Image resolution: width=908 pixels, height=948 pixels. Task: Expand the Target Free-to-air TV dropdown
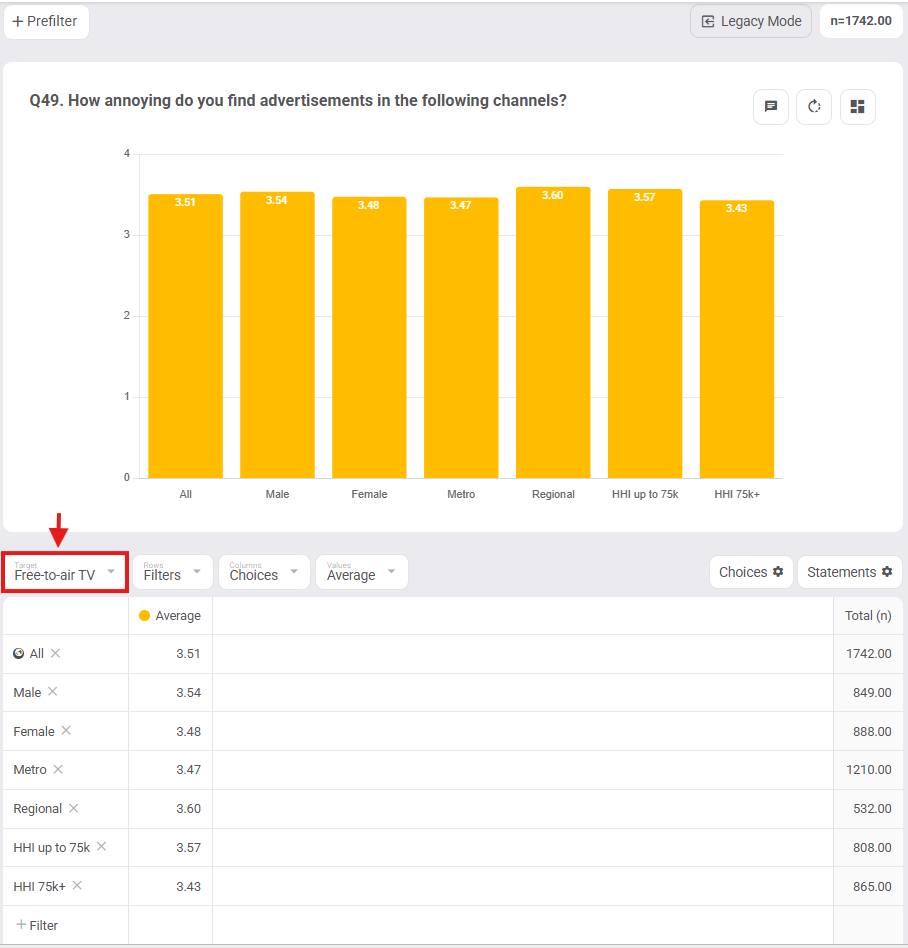65,572
